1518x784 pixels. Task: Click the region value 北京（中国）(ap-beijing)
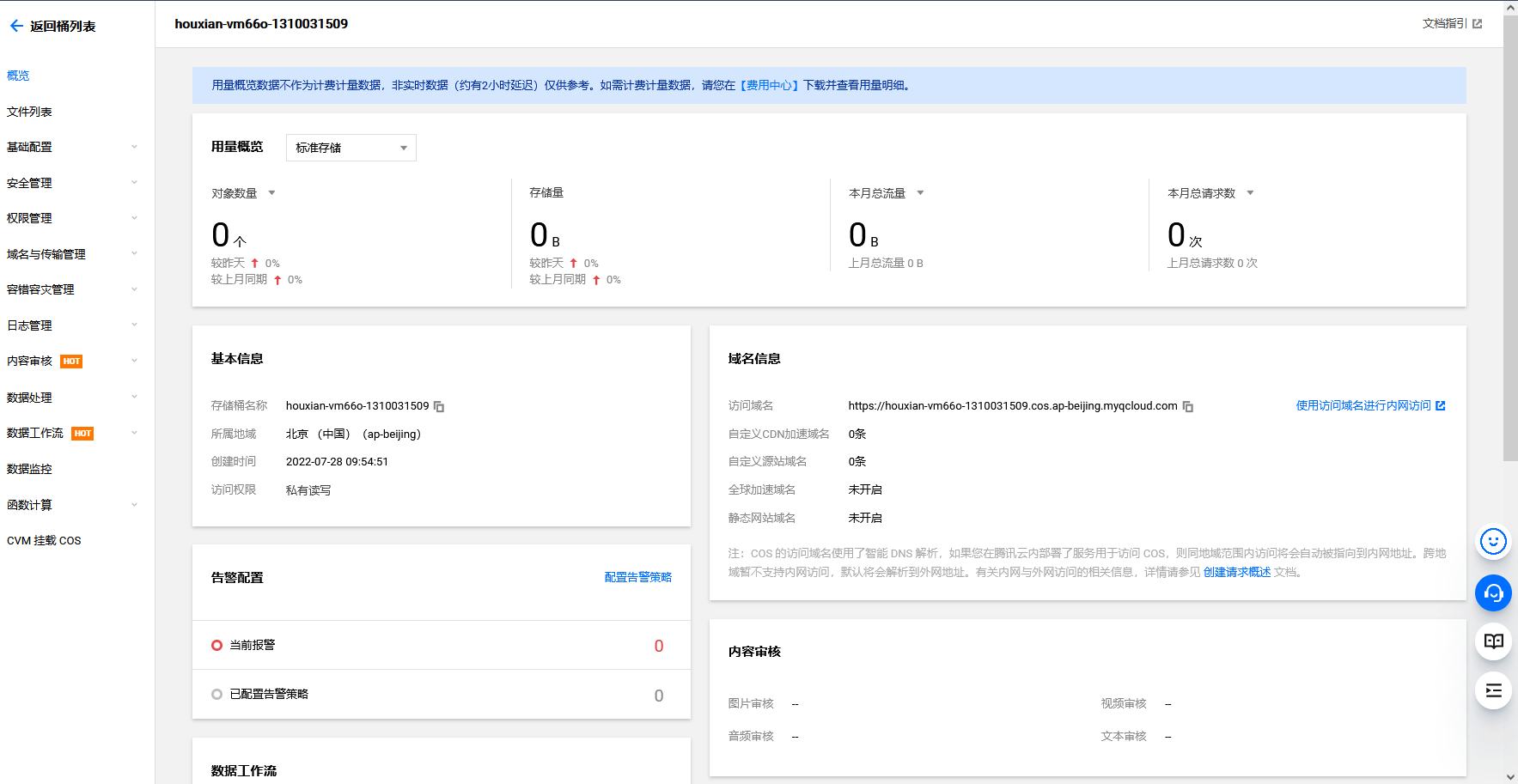(353, 435)
